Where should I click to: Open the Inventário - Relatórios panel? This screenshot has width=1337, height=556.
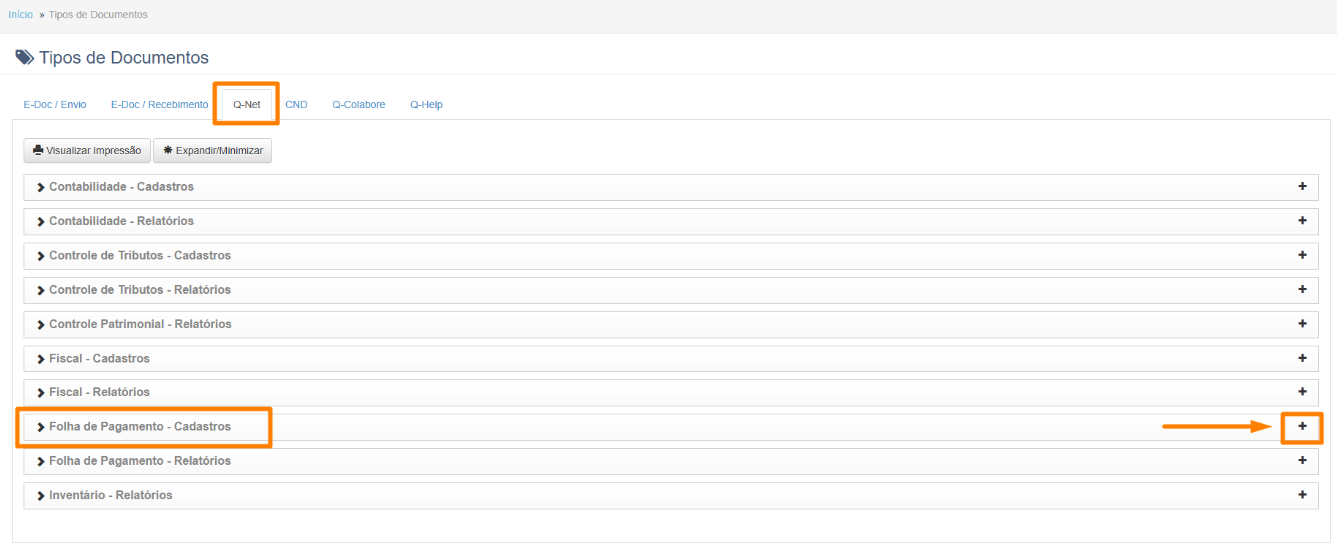pyautogui.click(x=110, y=495)
